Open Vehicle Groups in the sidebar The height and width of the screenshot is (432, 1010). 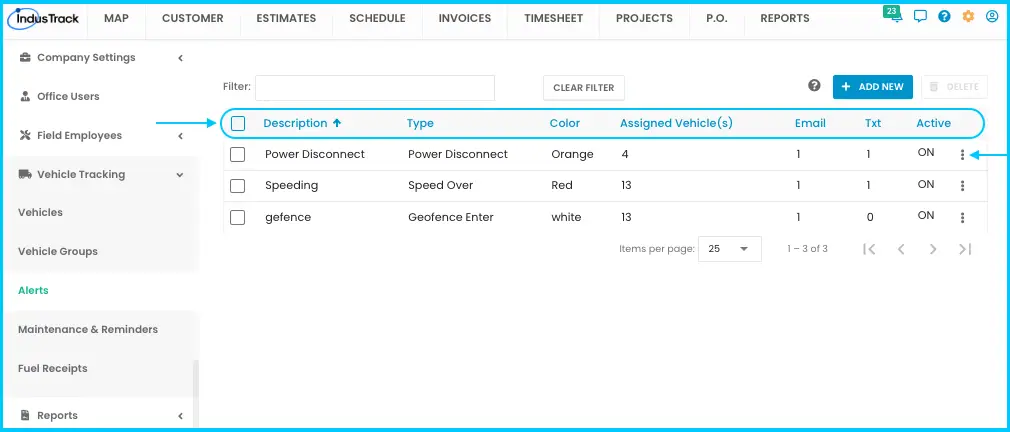click(x=58, y=252)
